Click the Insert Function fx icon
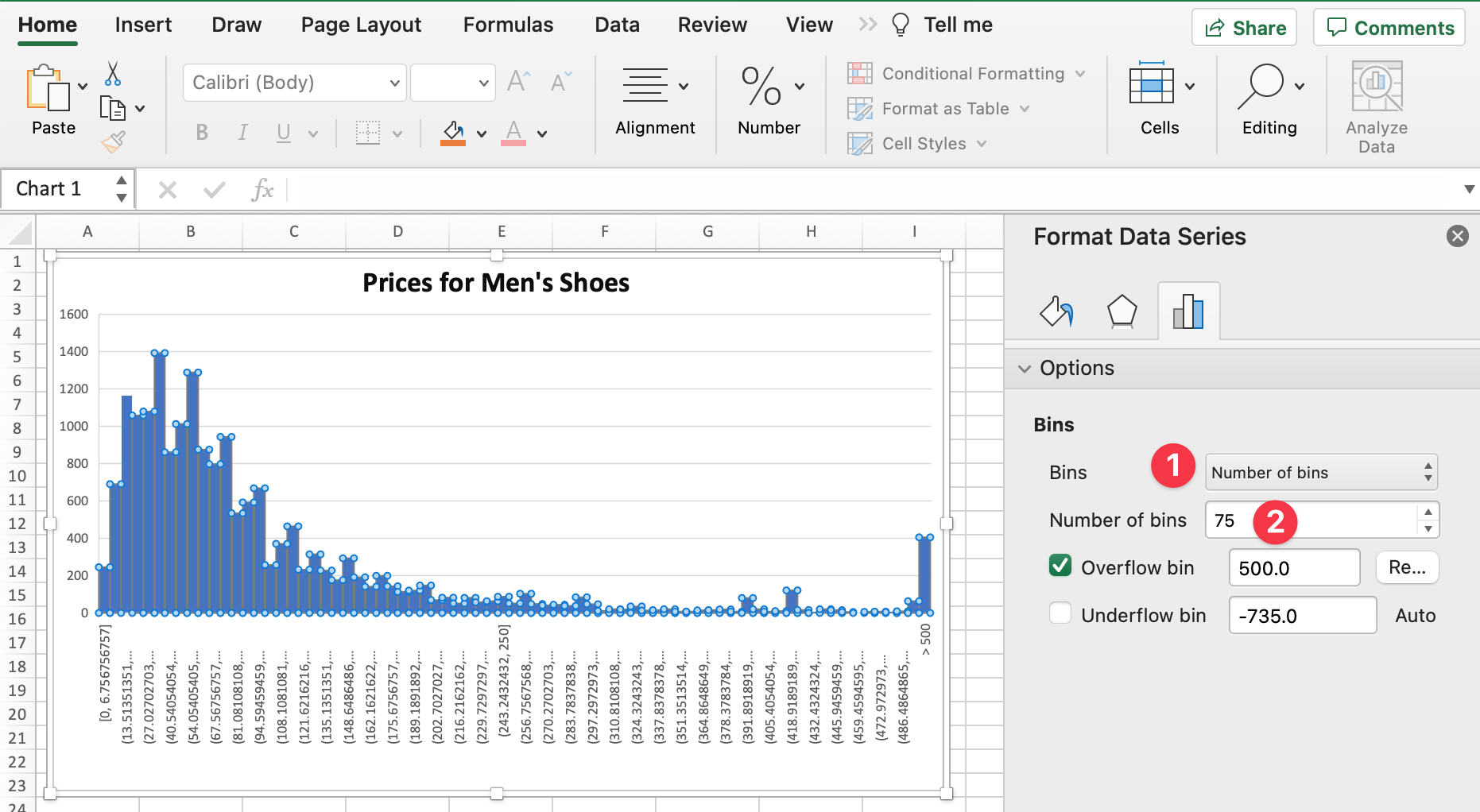1480x812 pixels. (x=262, y=190)
